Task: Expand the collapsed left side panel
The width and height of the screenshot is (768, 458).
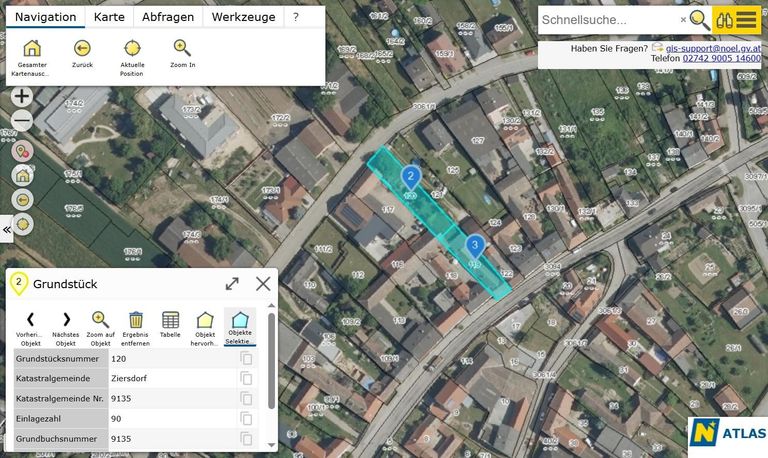Action: coord(7,229)
